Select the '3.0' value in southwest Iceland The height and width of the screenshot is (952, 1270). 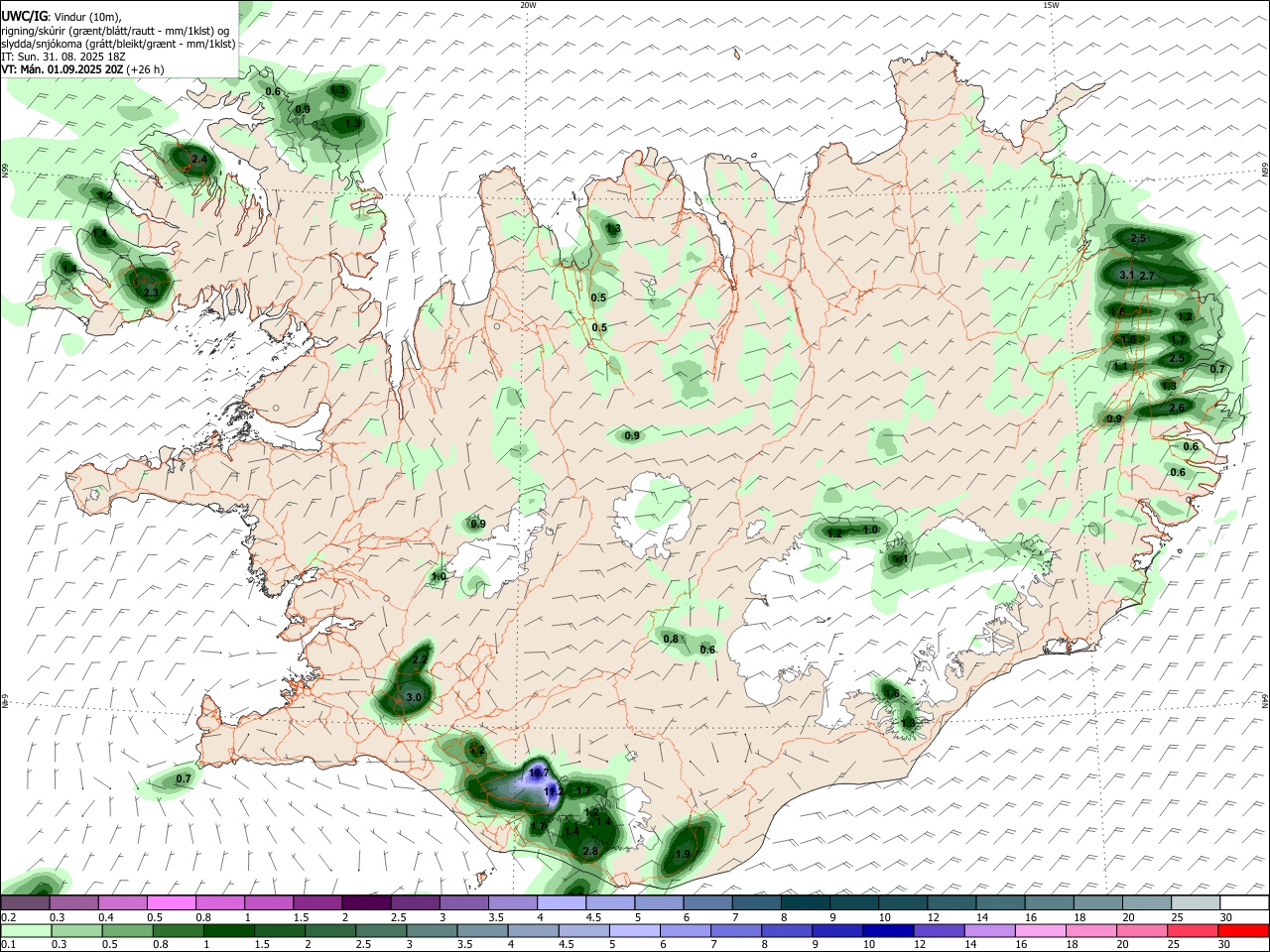coord(414,698)
